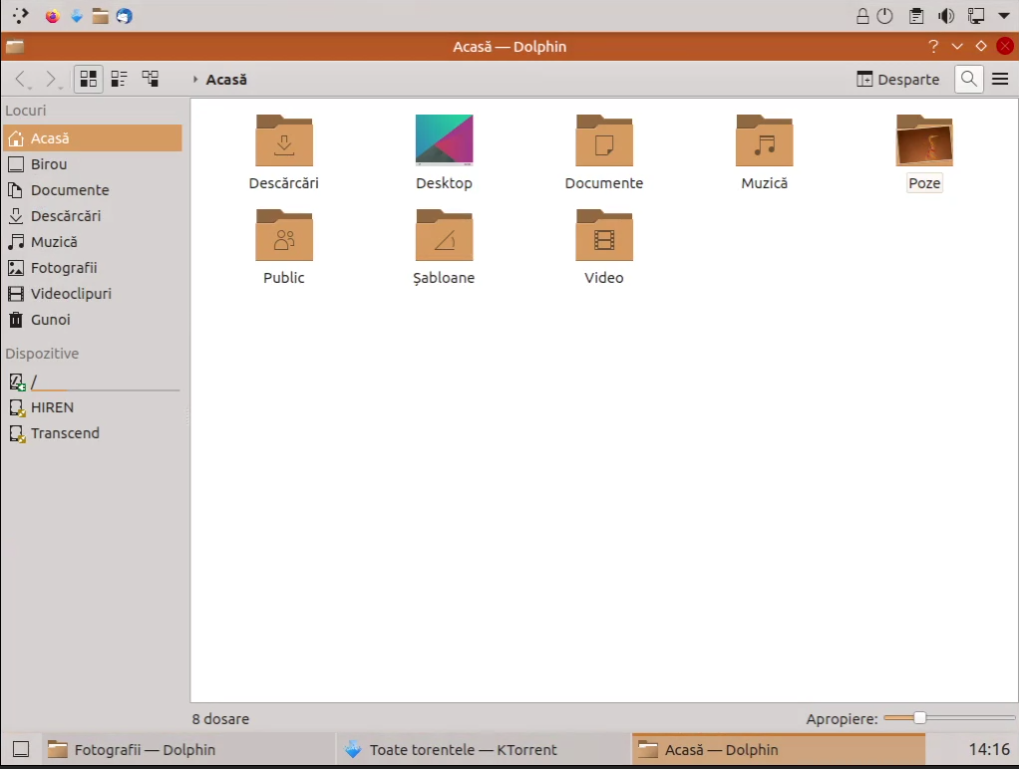Select Acasă in Places sidebar

93,138
